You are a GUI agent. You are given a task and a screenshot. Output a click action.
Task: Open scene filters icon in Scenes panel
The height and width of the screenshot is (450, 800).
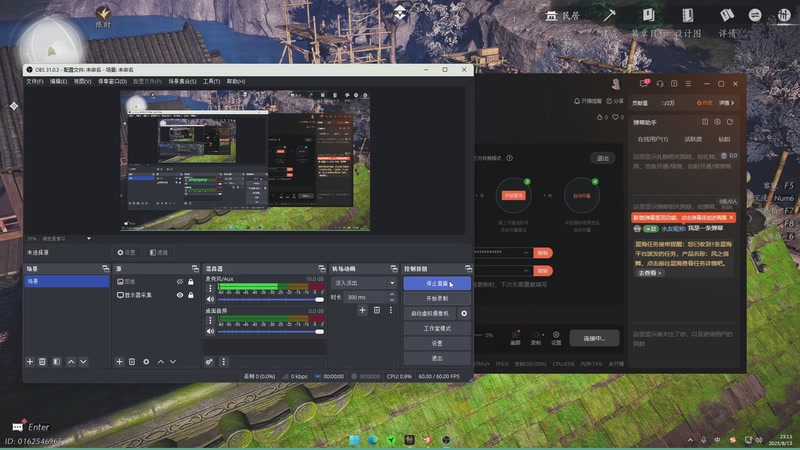tap(57, 362)
